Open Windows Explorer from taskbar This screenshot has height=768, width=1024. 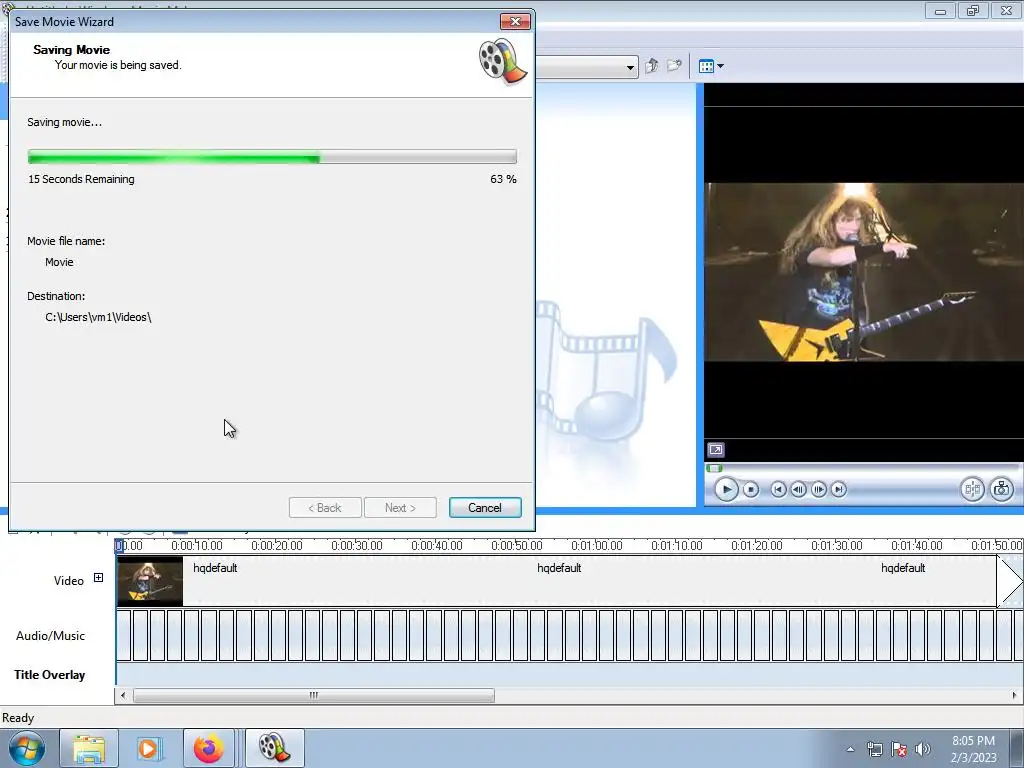(x=89, y=748)
